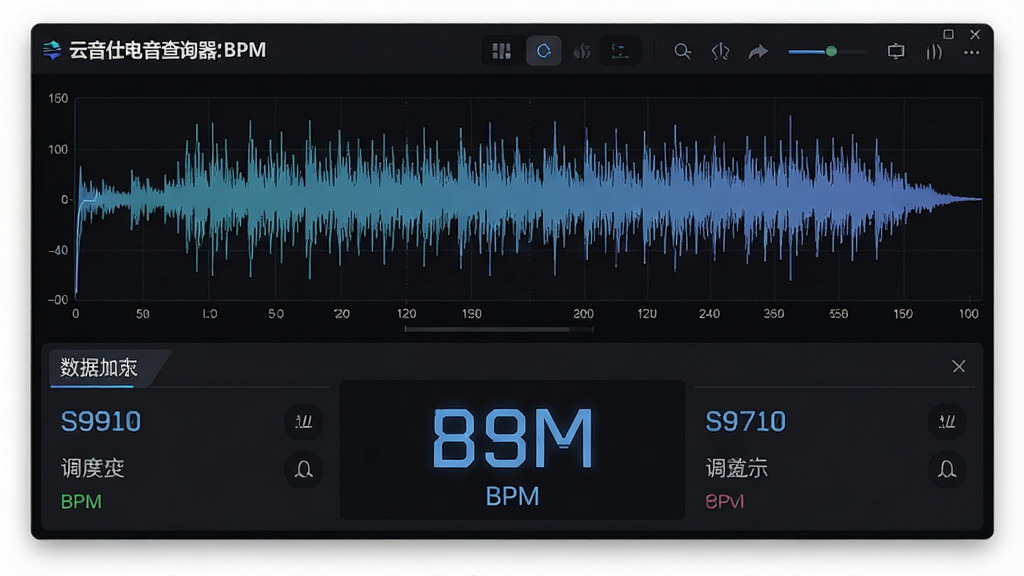Close the 数据加束 panel
The image size is (1024, 576).
(x=958, y=366)
